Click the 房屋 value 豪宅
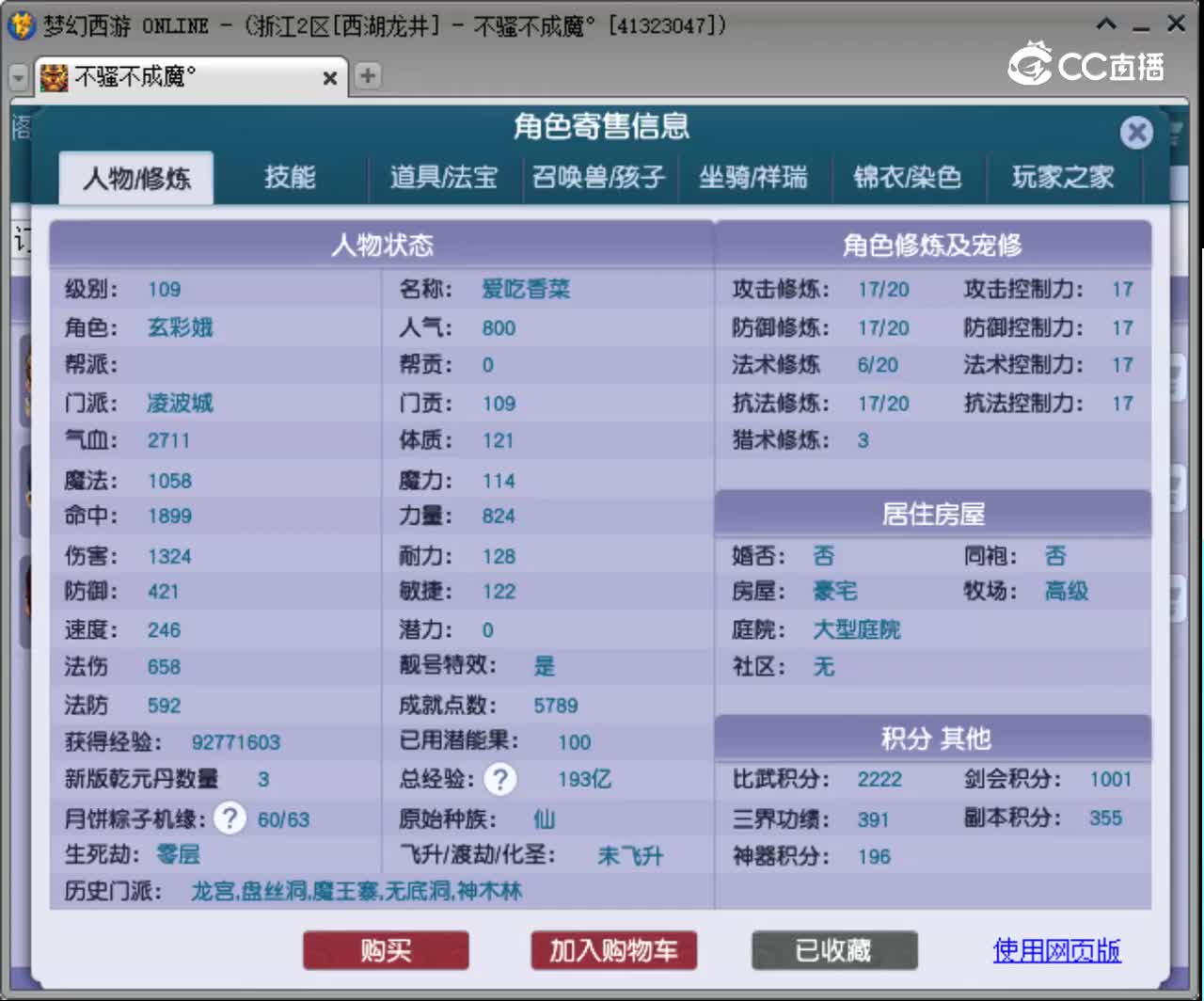 click(835, 591)
